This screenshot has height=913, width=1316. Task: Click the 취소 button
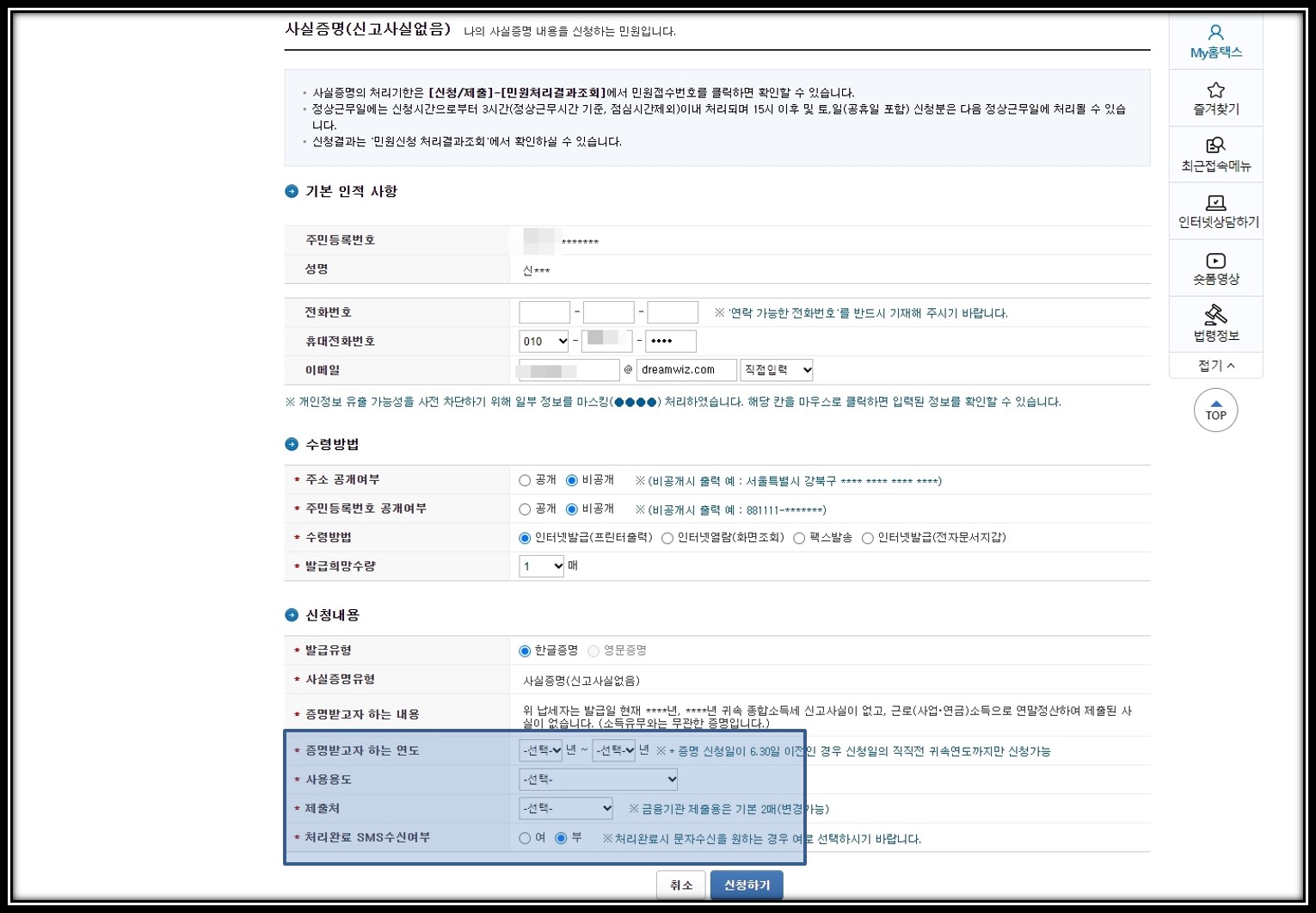[x=681, y=885]
